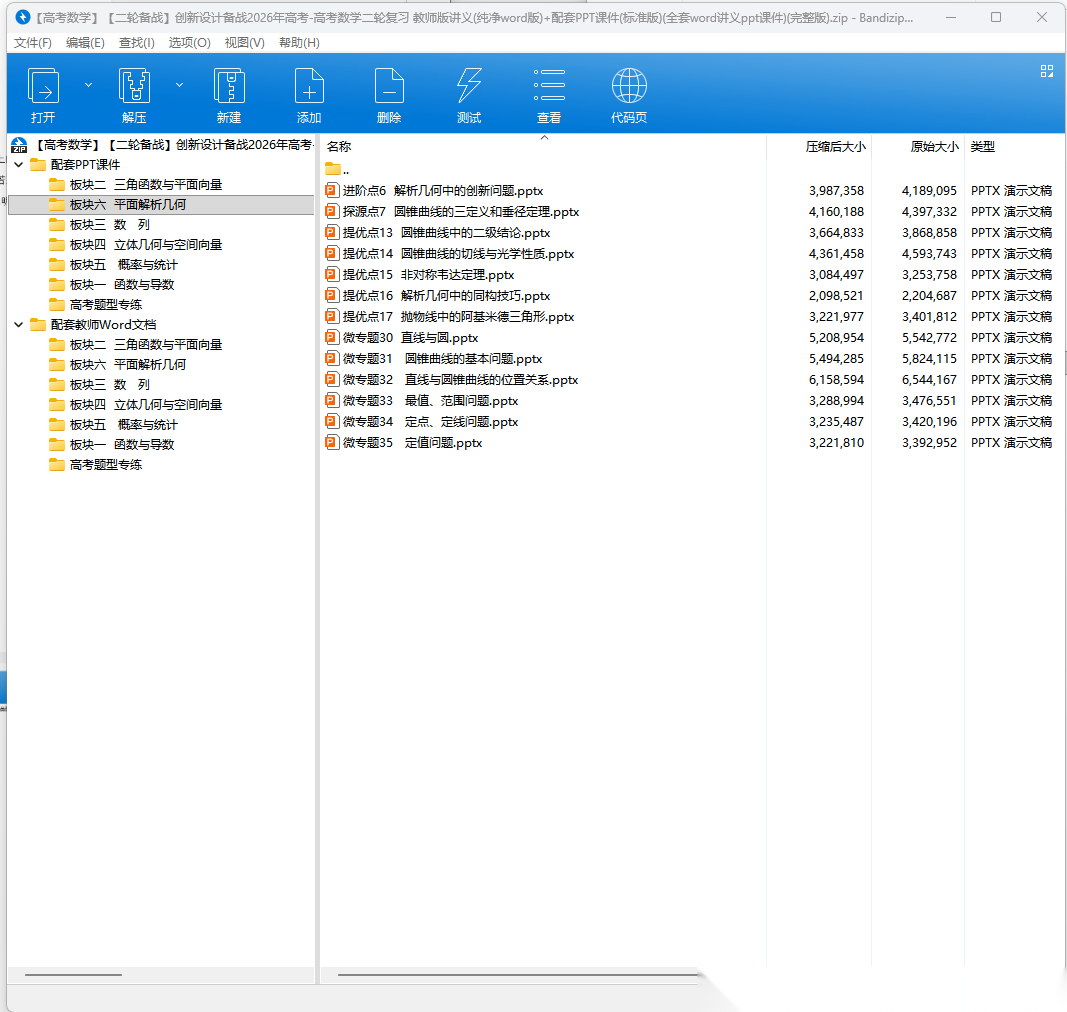The width and height of the screenshot is (1067, 1012).
Task: Click the 解压 (Extract) toolbar icon
Action: 134,87
